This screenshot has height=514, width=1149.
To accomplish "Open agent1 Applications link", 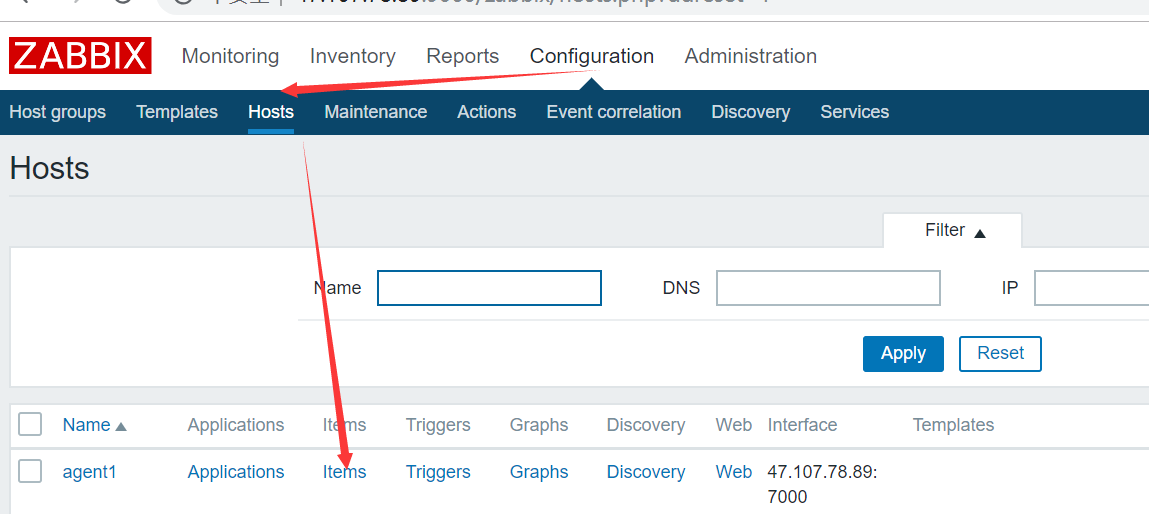I will [236, 472].
